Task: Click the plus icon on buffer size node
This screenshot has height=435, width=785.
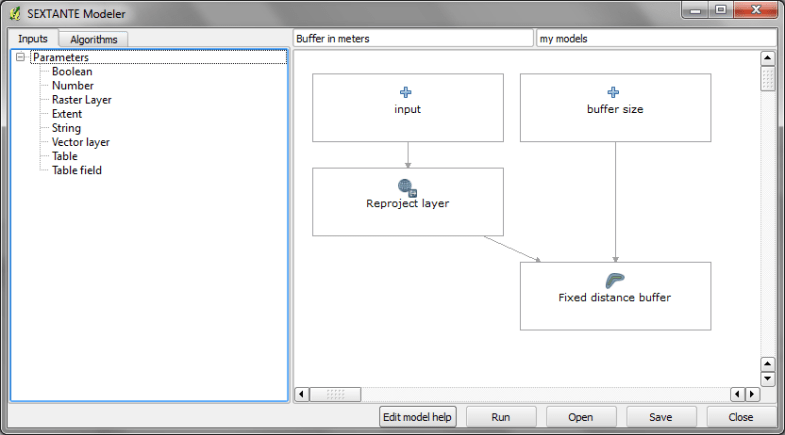Action: point(614,92)
